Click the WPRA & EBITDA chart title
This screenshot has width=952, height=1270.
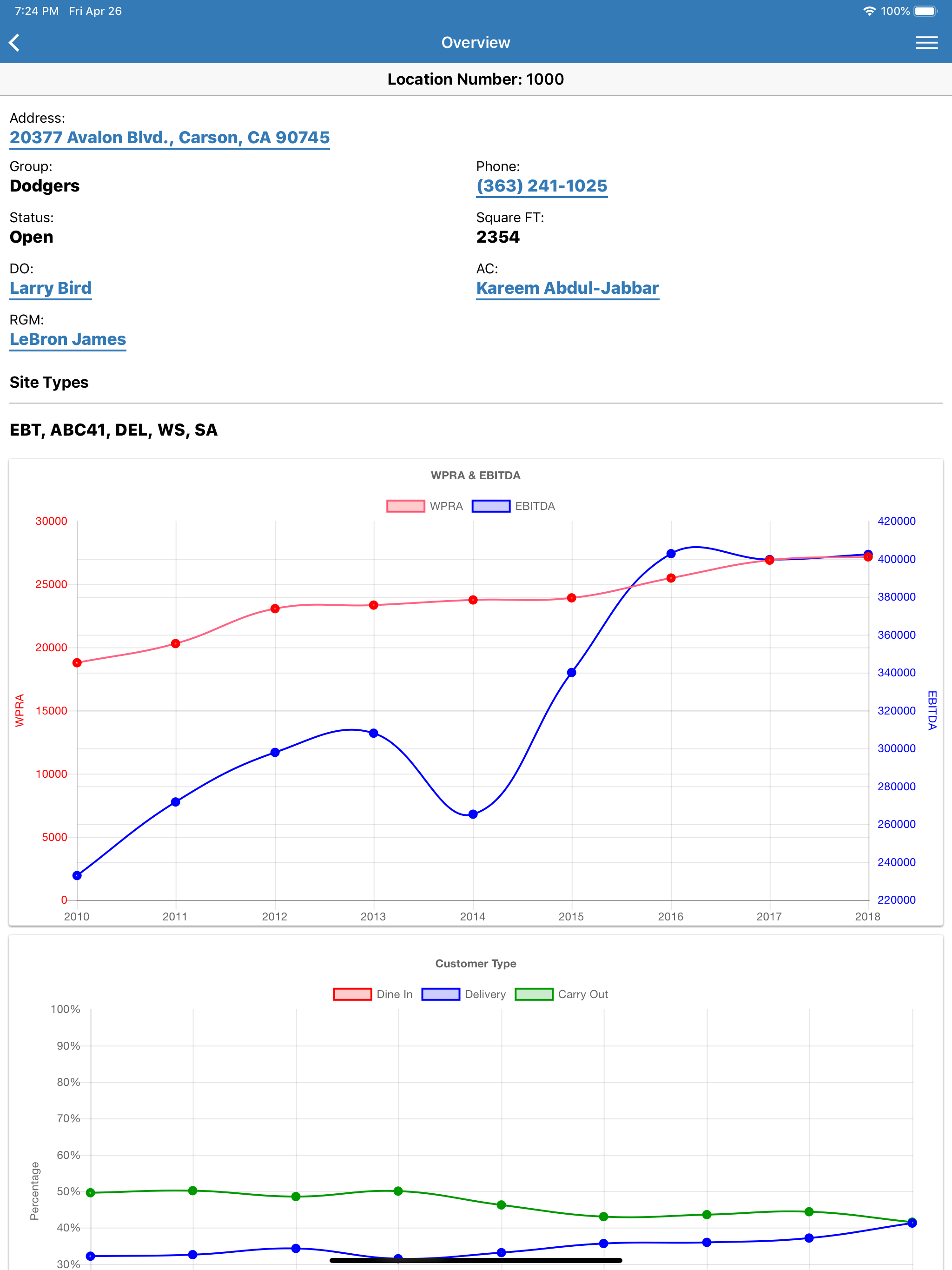pyautogui.click(x=476, y=476)
